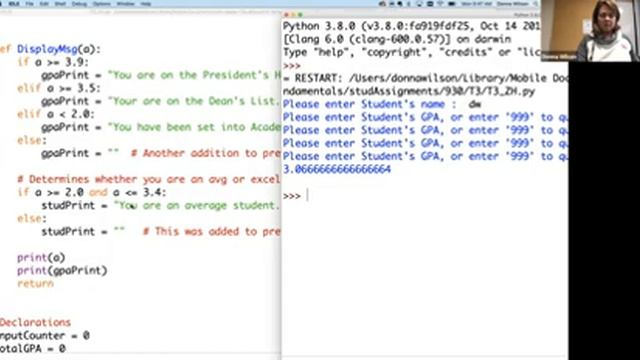Click the '# Determines whether you are' comment

pos(149,180)
